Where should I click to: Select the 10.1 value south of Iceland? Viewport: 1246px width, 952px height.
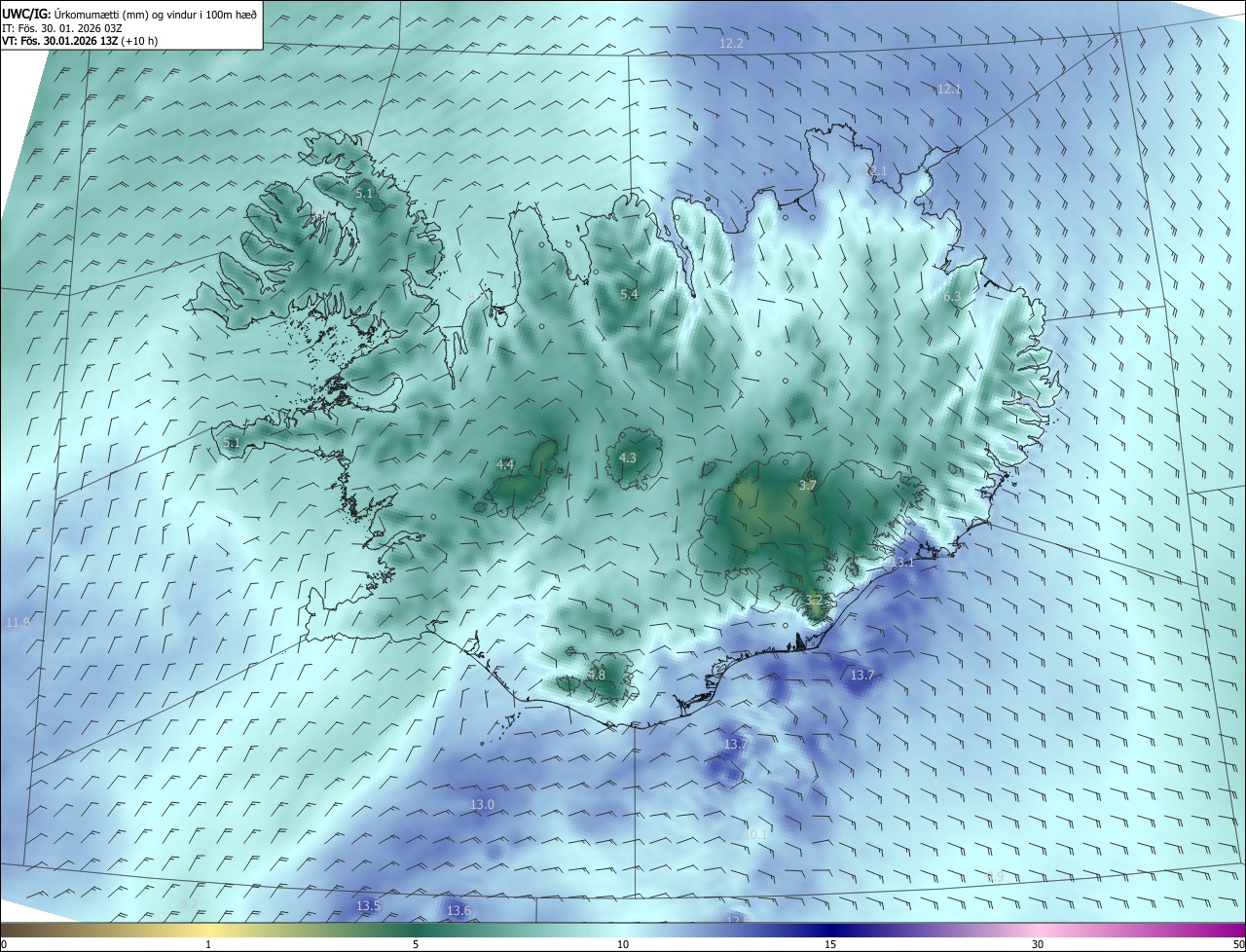click(755, 834)
